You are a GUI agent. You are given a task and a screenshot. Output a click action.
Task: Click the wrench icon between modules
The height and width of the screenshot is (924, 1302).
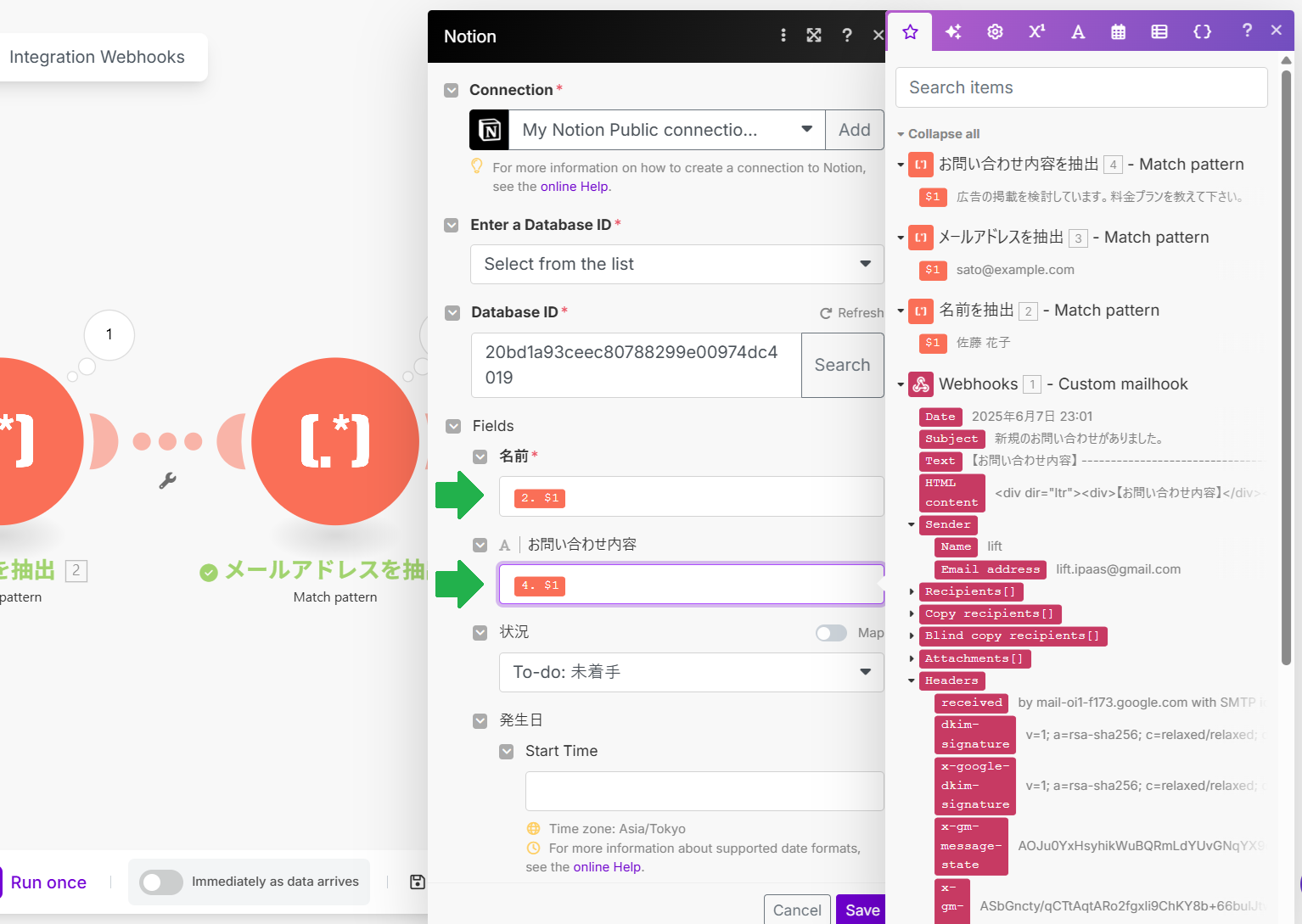coord(167,480)
